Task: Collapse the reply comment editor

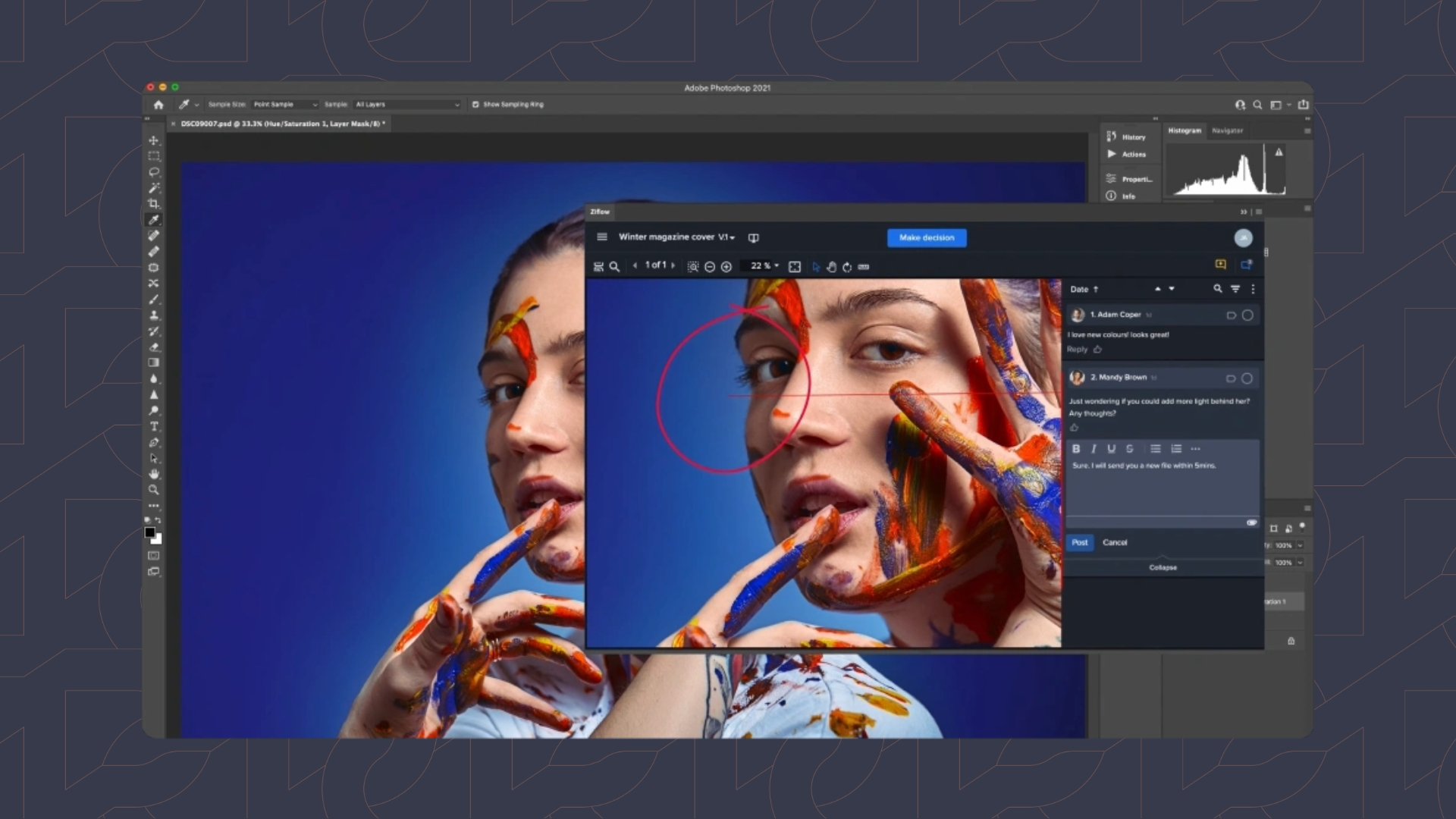Action: 1163,567
